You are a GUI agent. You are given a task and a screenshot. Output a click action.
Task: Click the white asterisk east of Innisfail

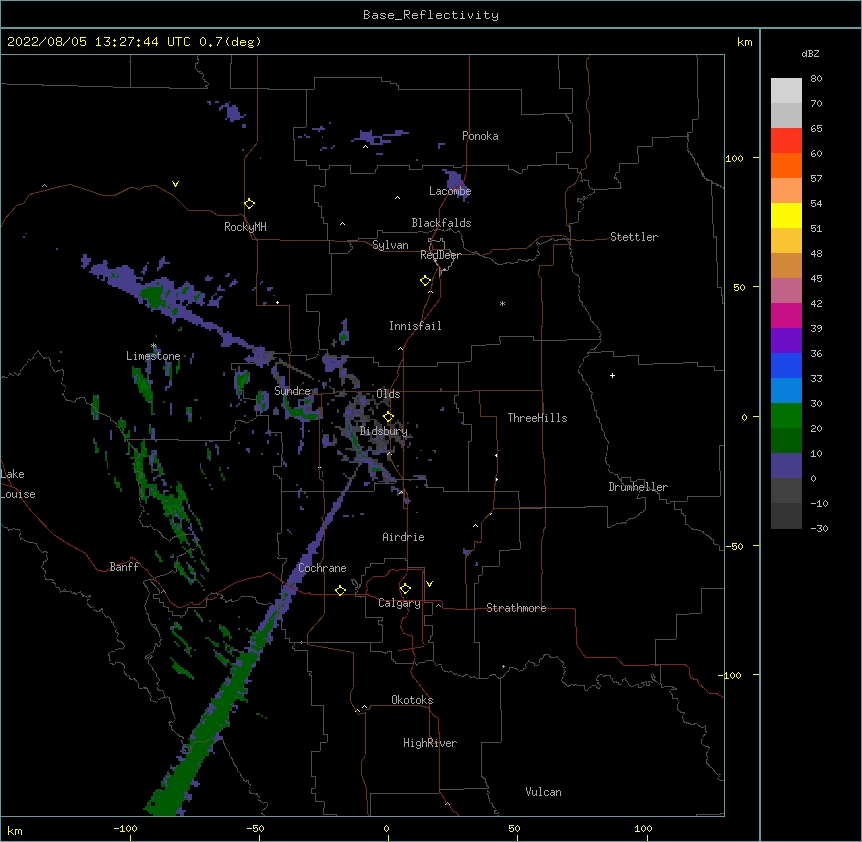click(x=502, y=303)
